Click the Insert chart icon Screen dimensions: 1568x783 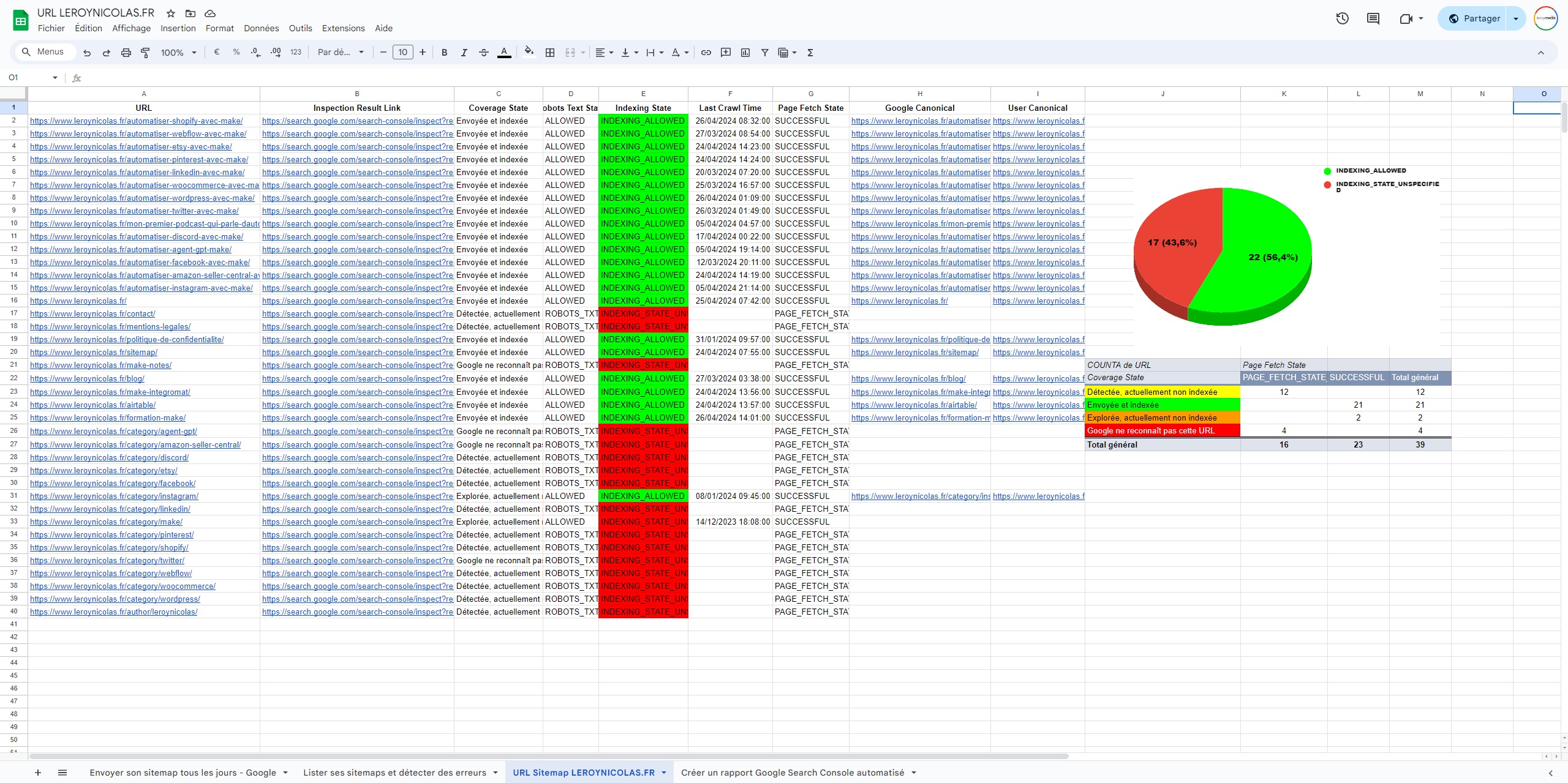pyautogui.click(x=745, y=53)
